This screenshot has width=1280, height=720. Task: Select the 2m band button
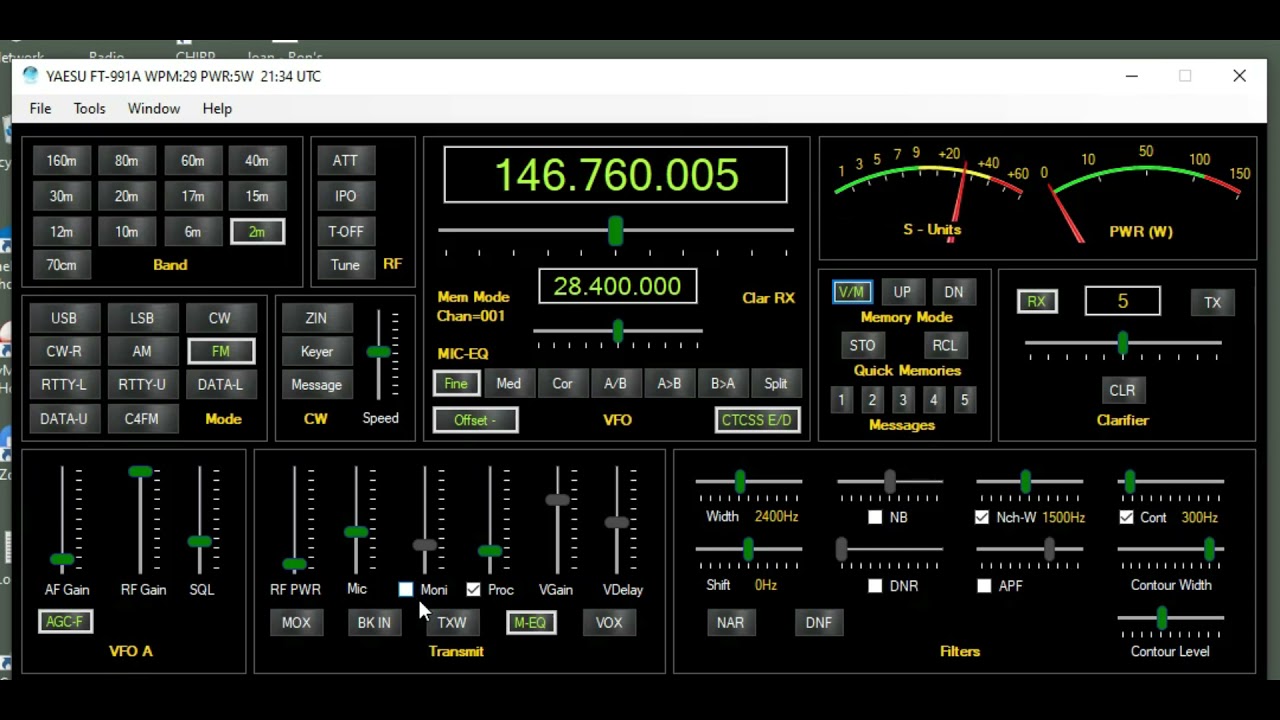pos(257,231)
